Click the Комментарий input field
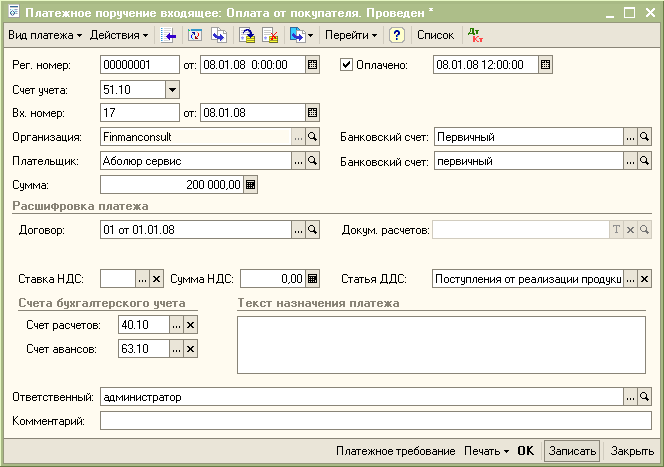This screenshot has width=664, height=467. click(376, 421)
